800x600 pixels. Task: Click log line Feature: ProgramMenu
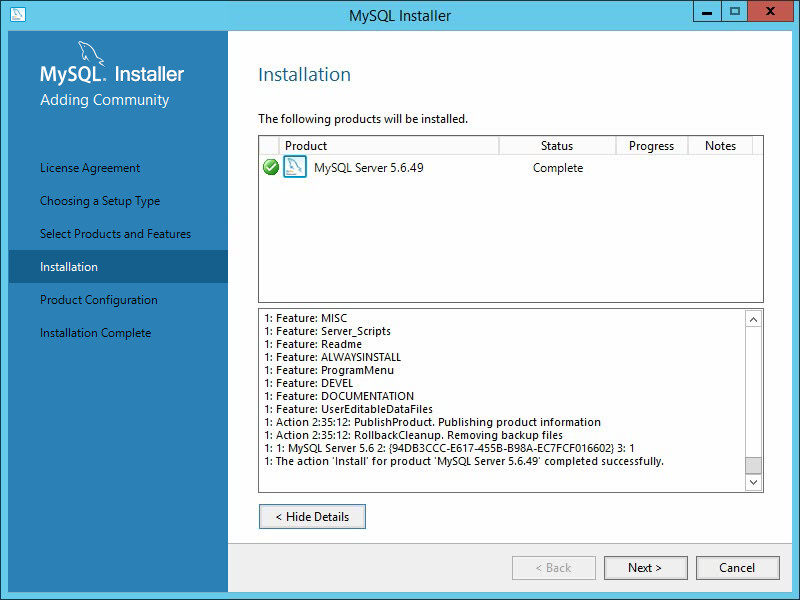(329, 370)
